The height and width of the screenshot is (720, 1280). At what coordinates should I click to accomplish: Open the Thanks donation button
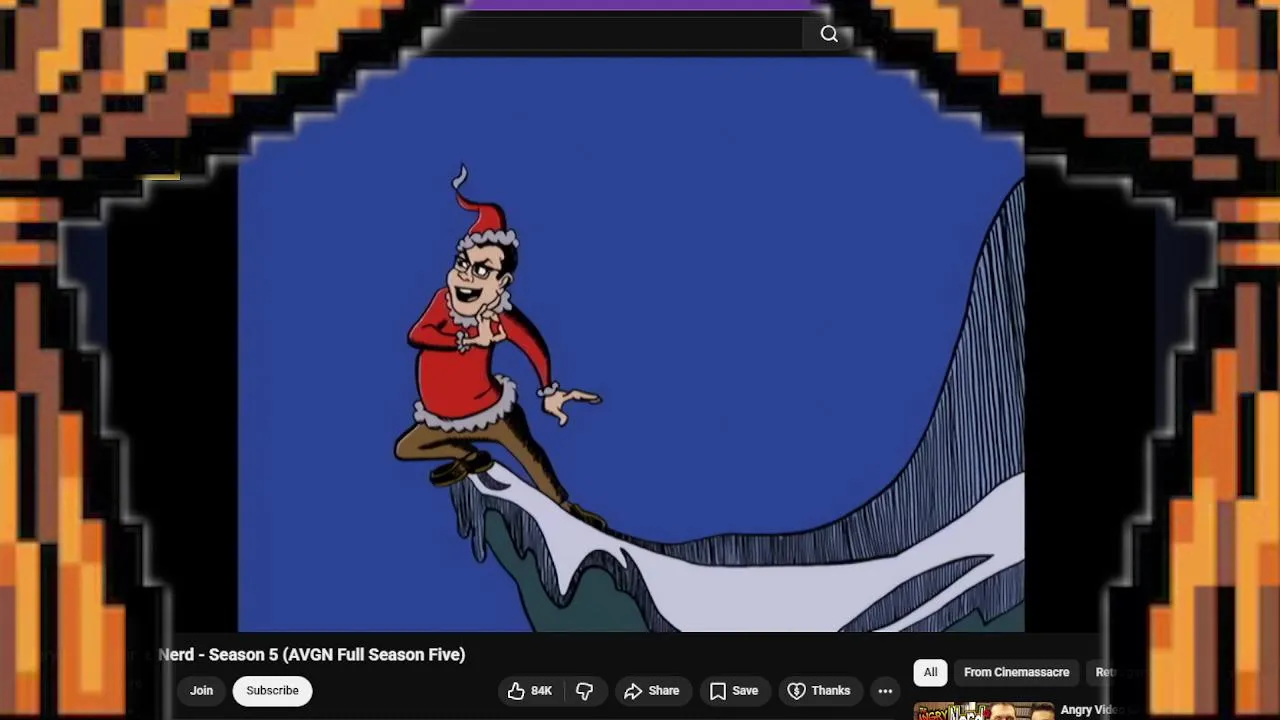tap(819, 690)
